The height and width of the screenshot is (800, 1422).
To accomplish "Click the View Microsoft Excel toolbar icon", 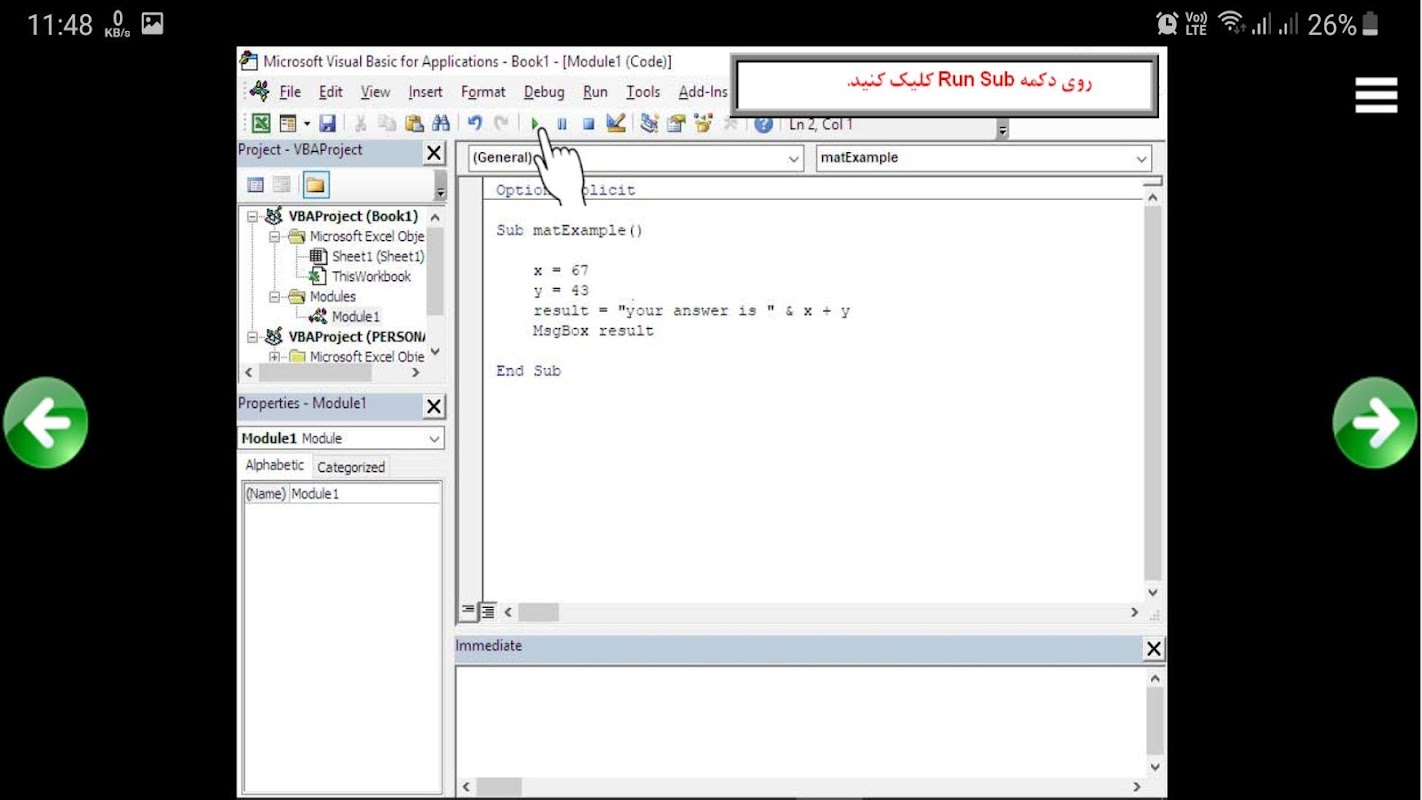I will click(x=261, y=124).
